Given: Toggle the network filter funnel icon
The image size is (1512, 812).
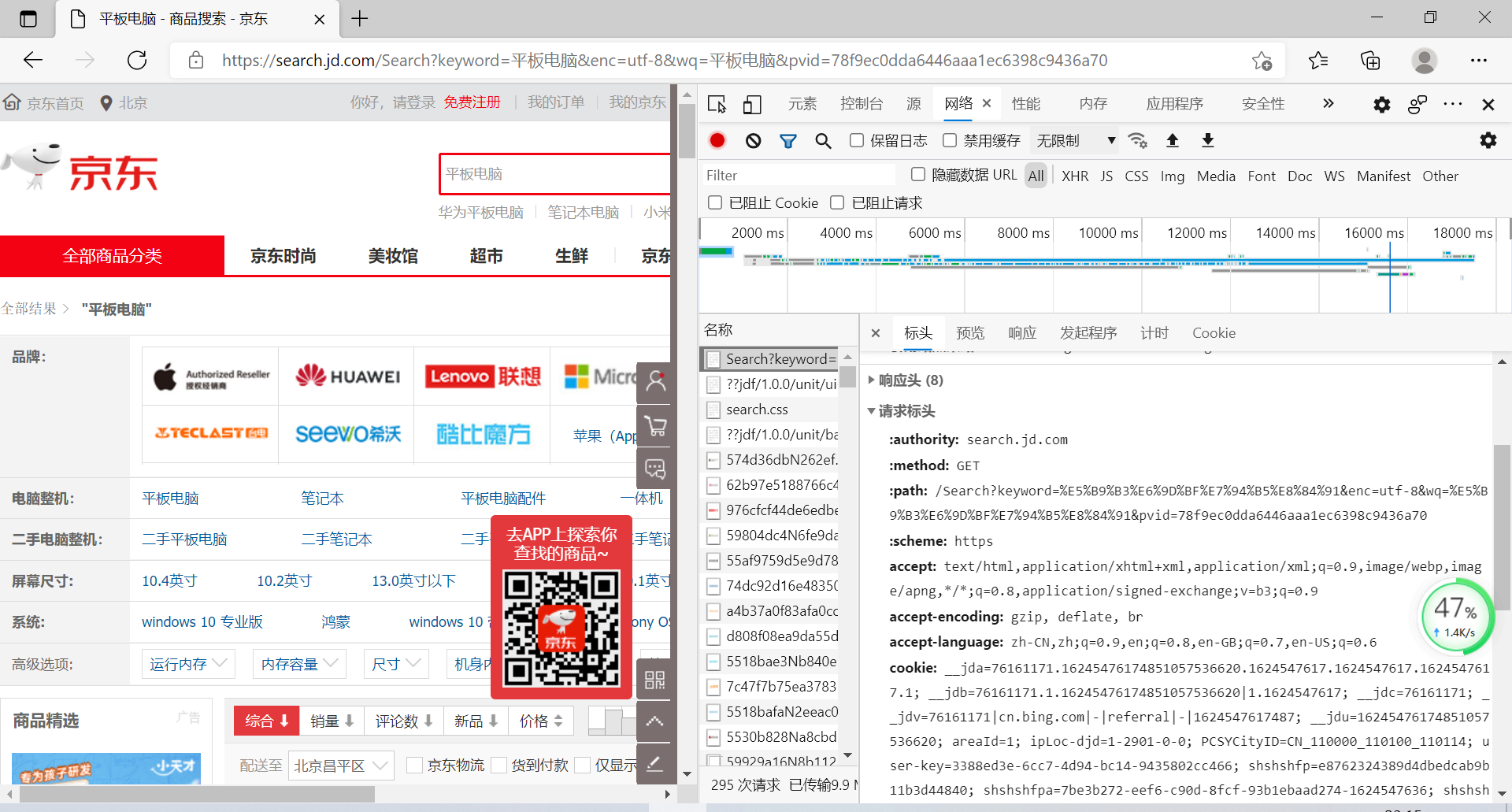Looking at the screenshot, I should coord(787,140).
